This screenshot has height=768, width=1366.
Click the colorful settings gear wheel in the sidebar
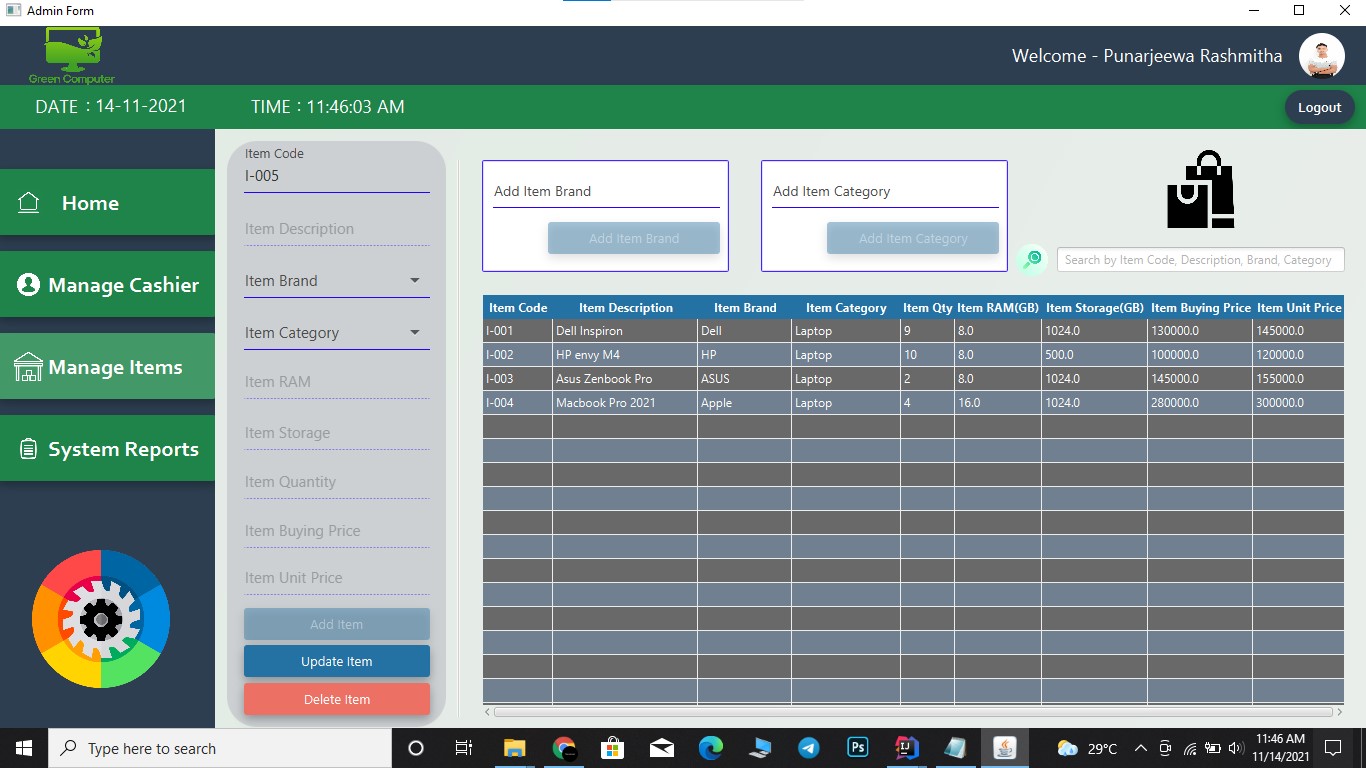click(100, 620)
